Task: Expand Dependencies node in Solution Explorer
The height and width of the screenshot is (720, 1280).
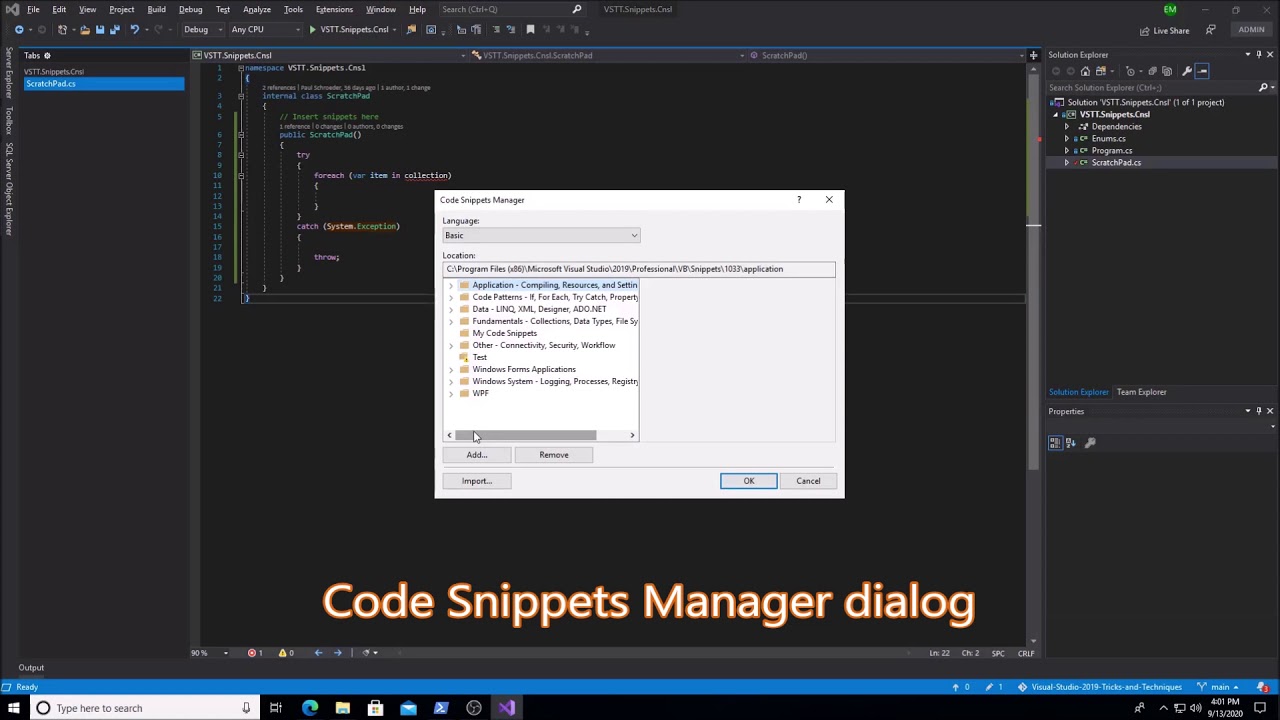Action: pyautogui.click(x=1066, y=127)
